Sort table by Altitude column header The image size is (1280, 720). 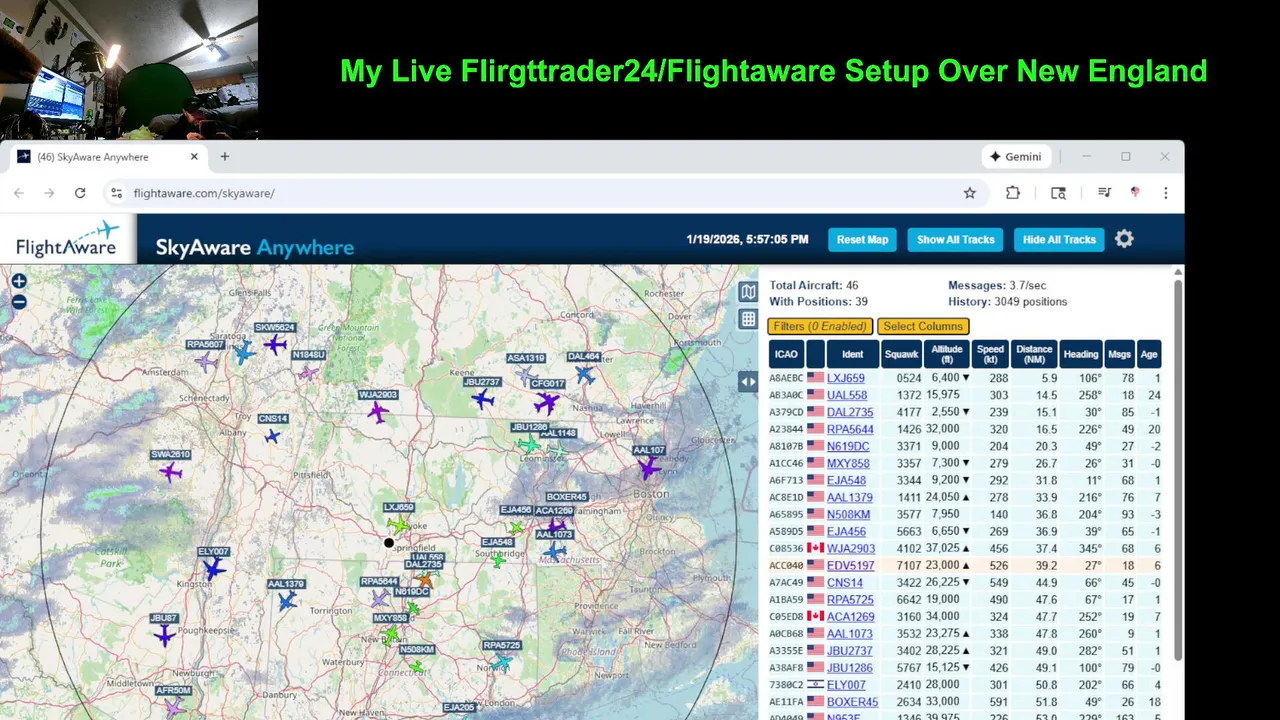point(946,354)
